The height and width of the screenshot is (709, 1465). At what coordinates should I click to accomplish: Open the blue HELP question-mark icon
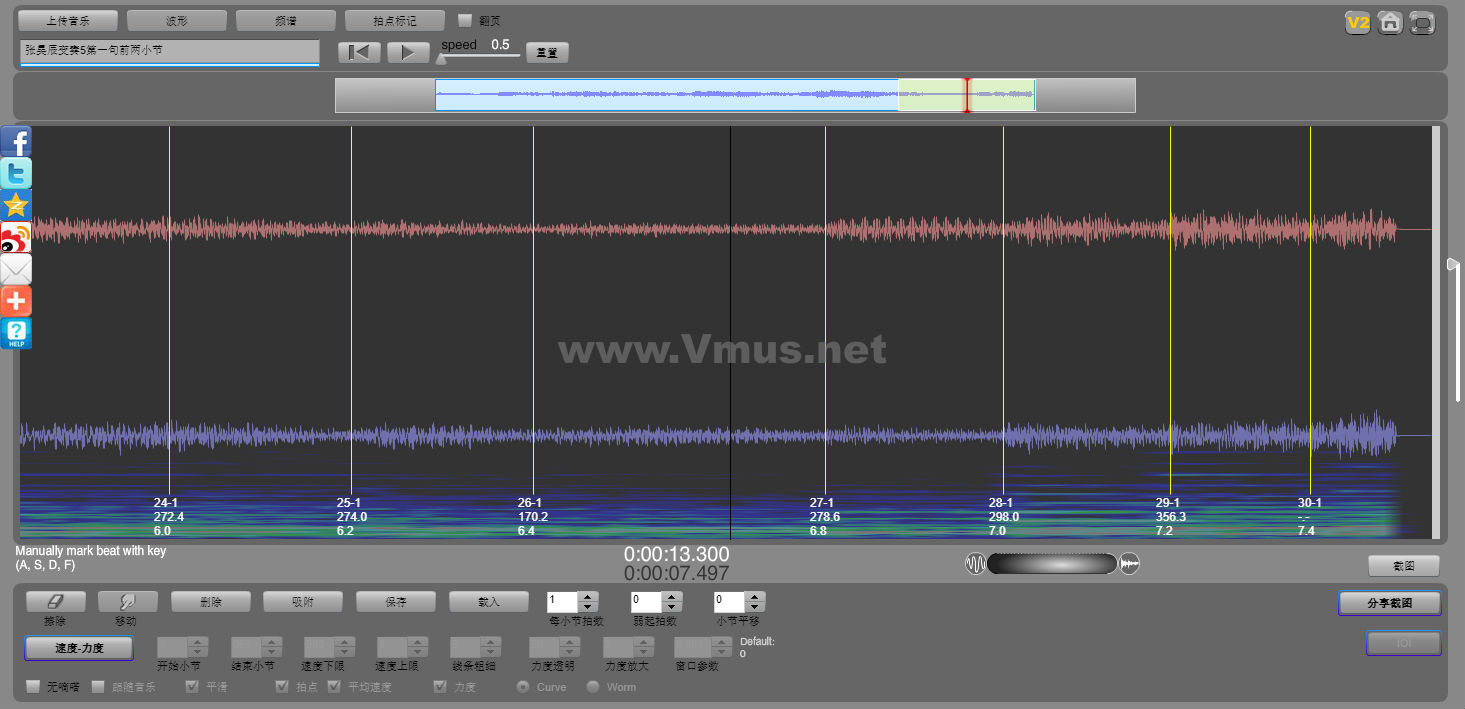point(16,333)
